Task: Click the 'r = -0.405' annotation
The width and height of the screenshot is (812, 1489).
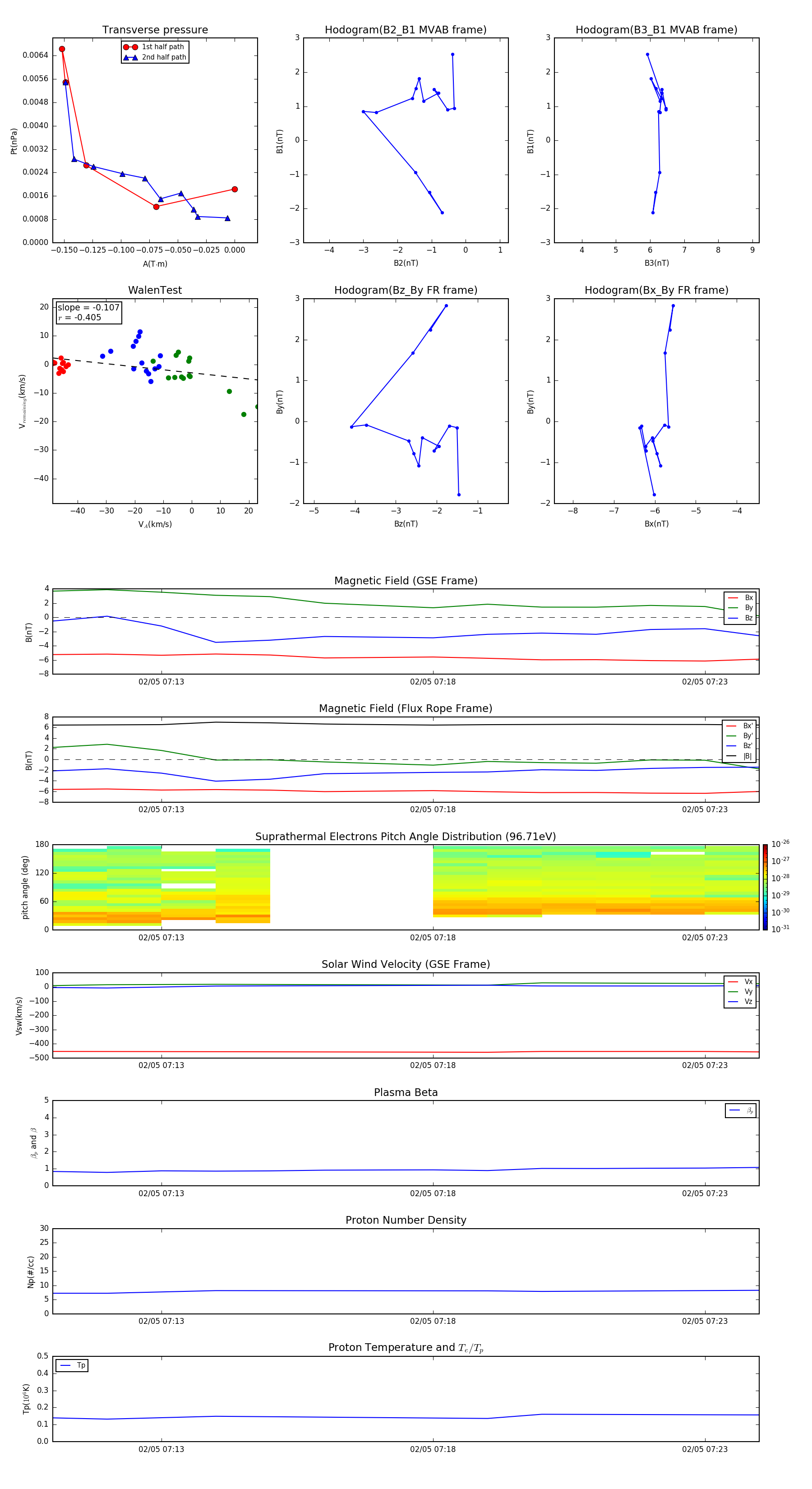Action: point(80,317)
